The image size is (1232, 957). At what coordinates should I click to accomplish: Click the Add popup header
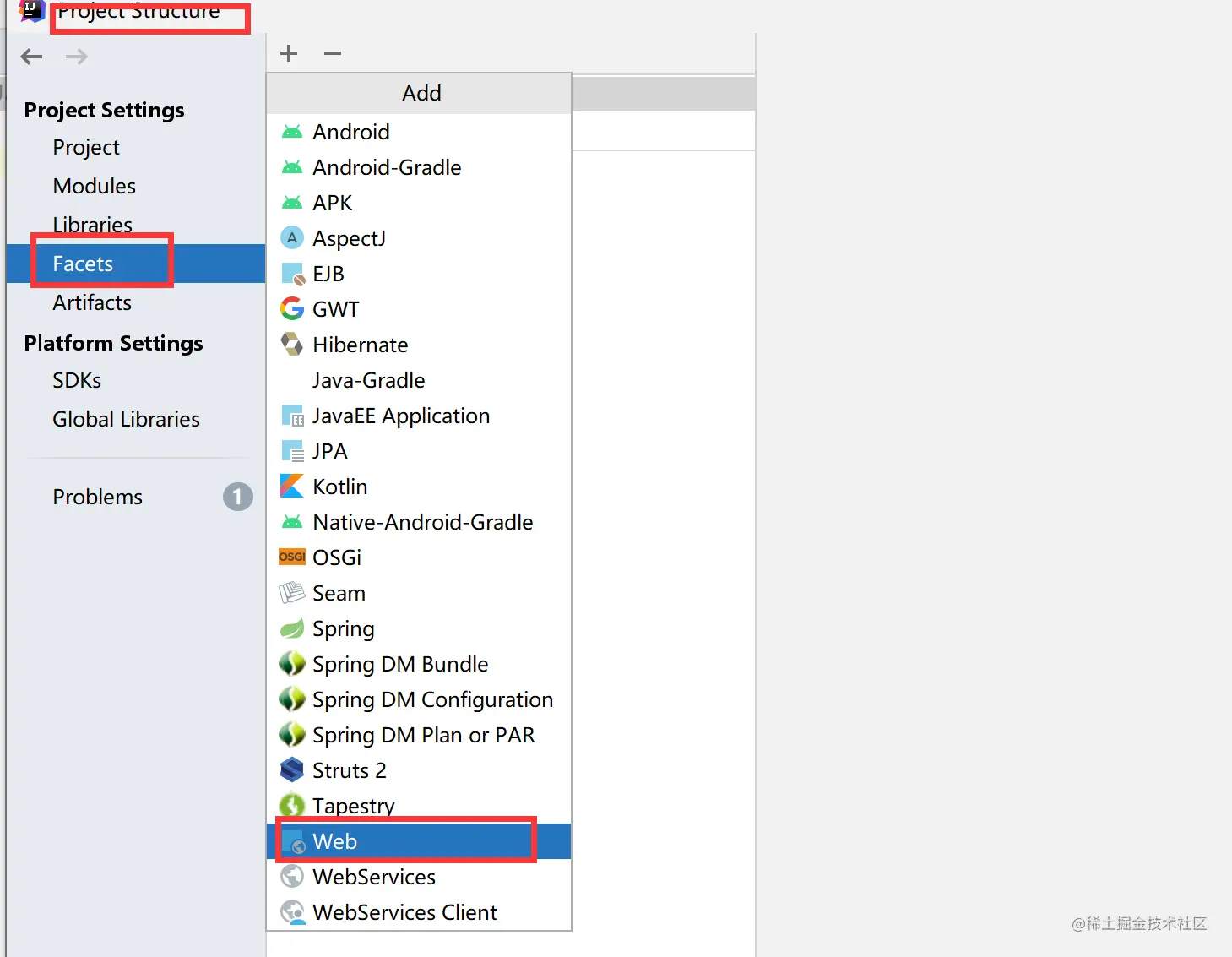[x=419, y=93]
